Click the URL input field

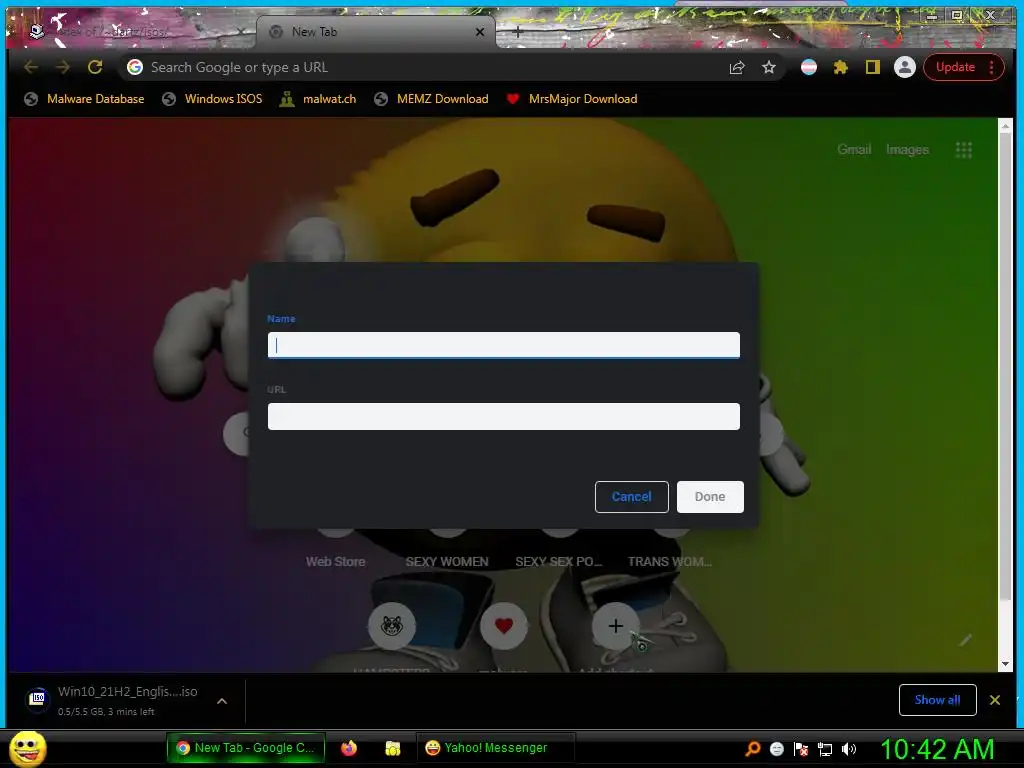click(x=504, y=416)
